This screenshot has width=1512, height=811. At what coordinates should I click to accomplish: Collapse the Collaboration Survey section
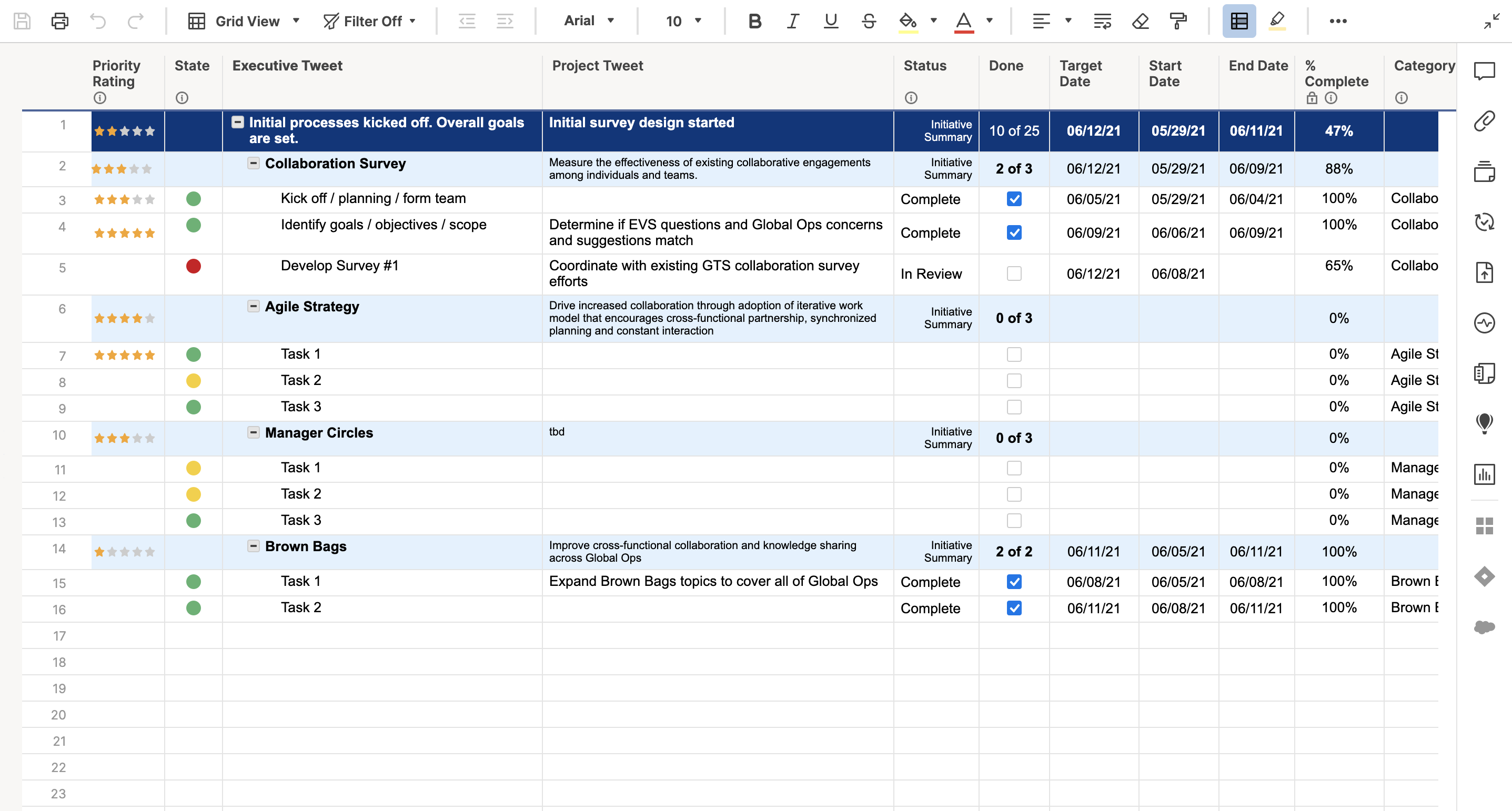coord(253,163)
